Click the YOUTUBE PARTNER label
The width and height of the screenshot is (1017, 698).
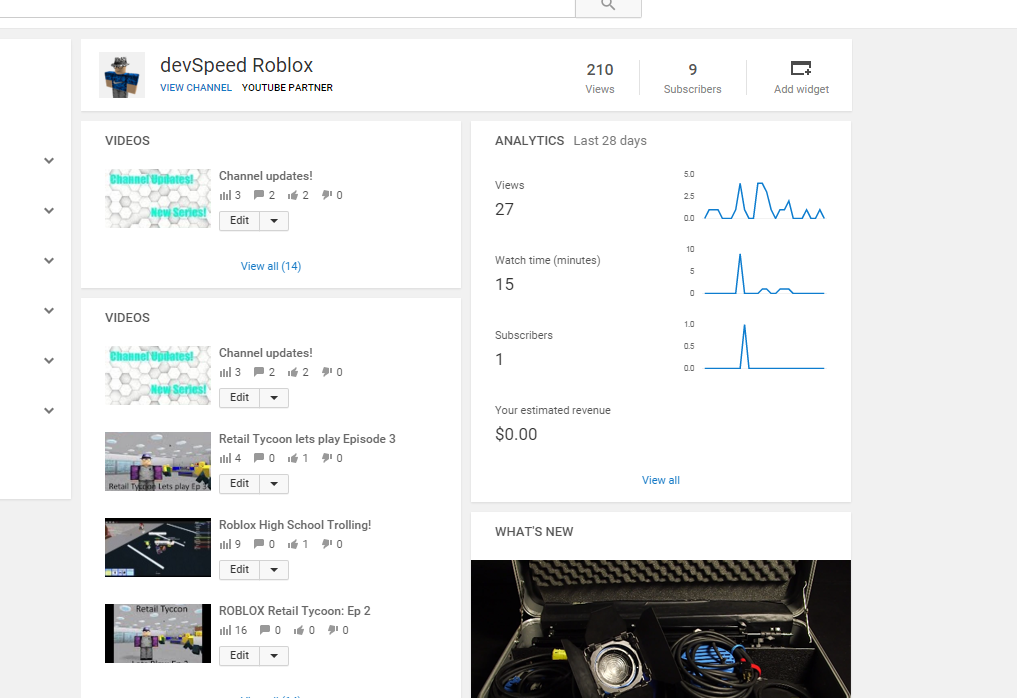click(287, 88)
